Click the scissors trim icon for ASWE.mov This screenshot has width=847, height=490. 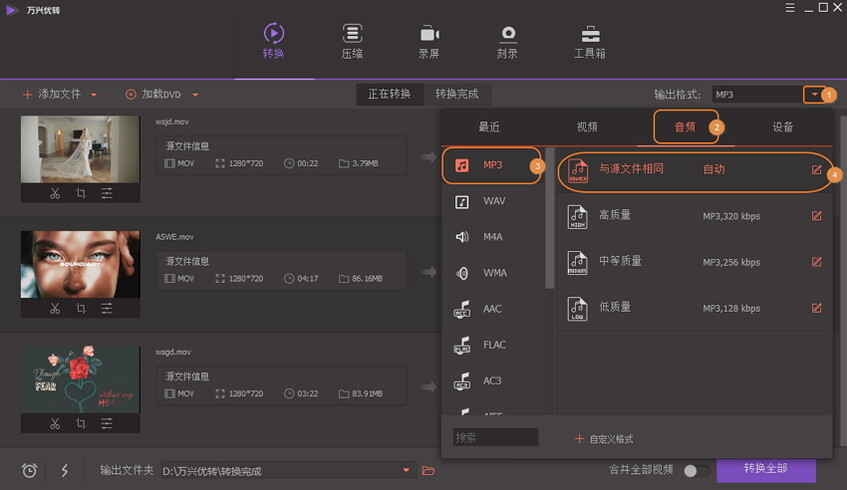coord(55,308)
